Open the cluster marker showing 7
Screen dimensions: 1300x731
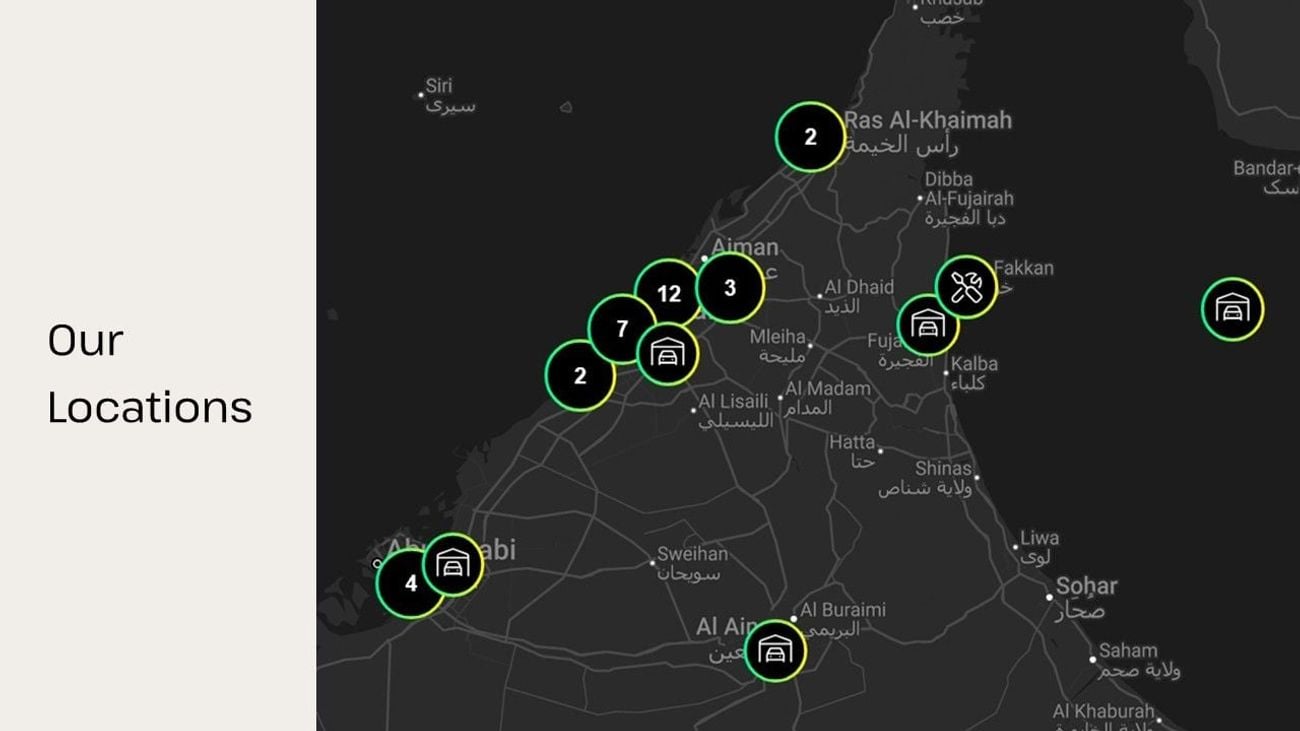pos(622,328)
